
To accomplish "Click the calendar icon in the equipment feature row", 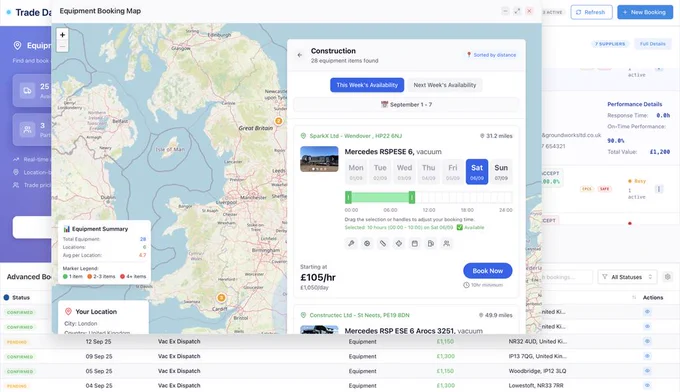I will coord(415,244).
